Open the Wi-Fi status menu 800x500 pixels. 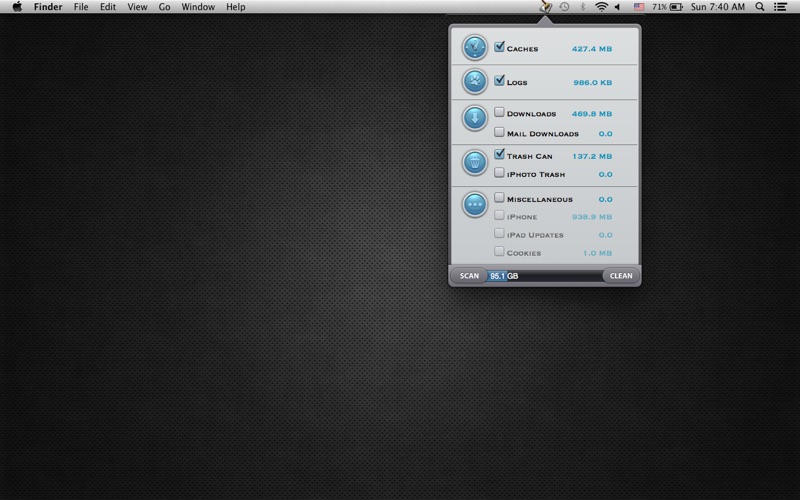pyautogui.click(x=601, y=7)
